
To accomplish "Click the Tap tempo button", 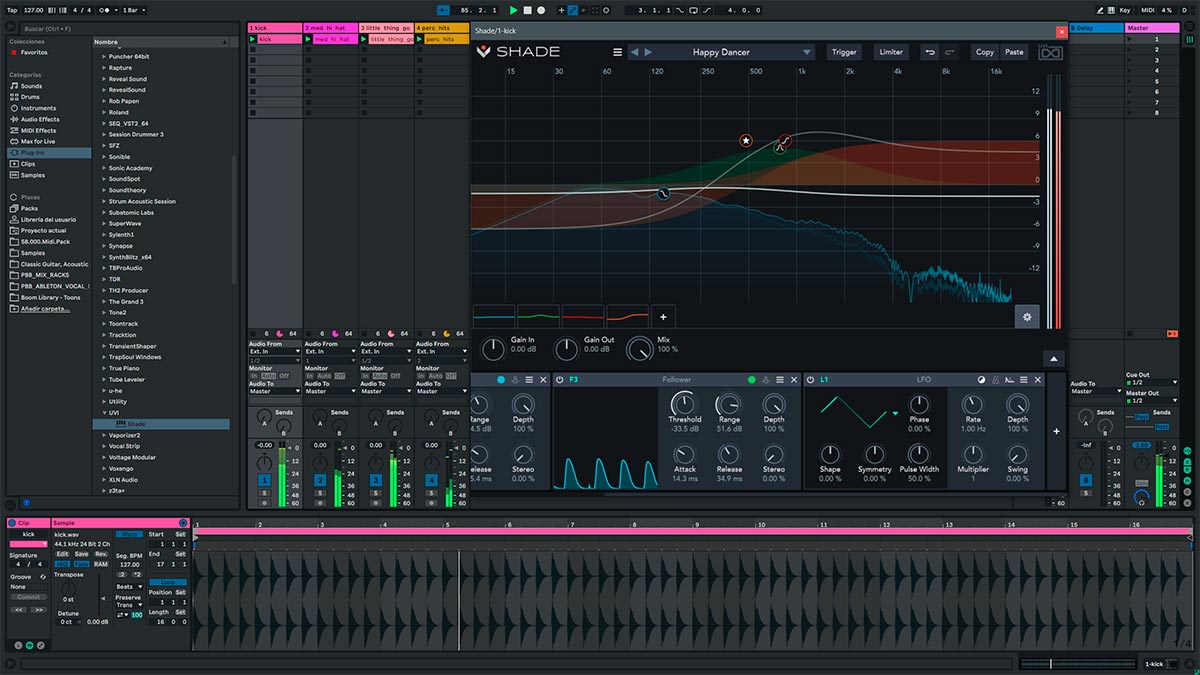I will (x=13, y=9).
